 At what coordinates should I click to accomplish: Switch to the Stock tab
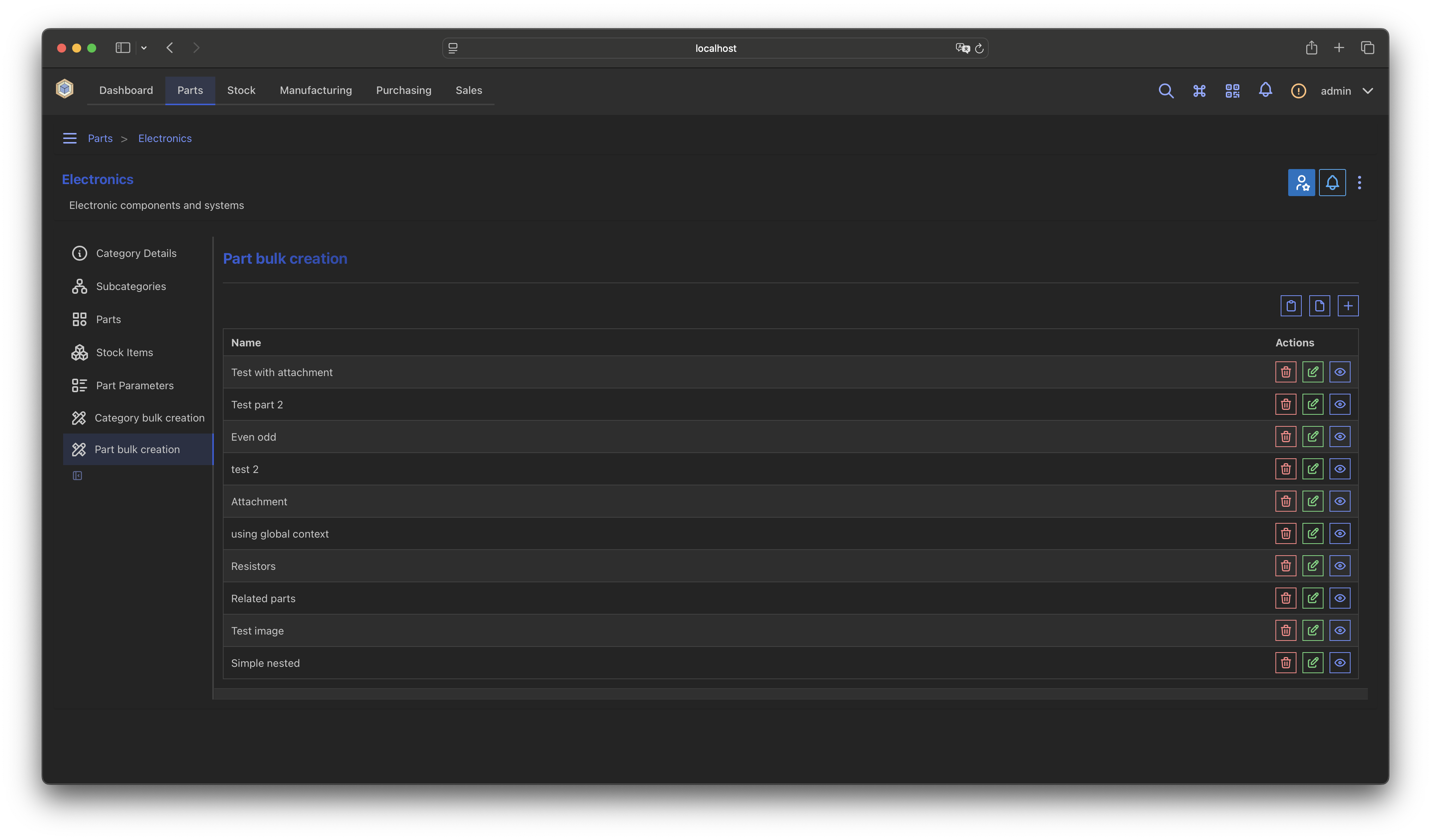point(241,90)
